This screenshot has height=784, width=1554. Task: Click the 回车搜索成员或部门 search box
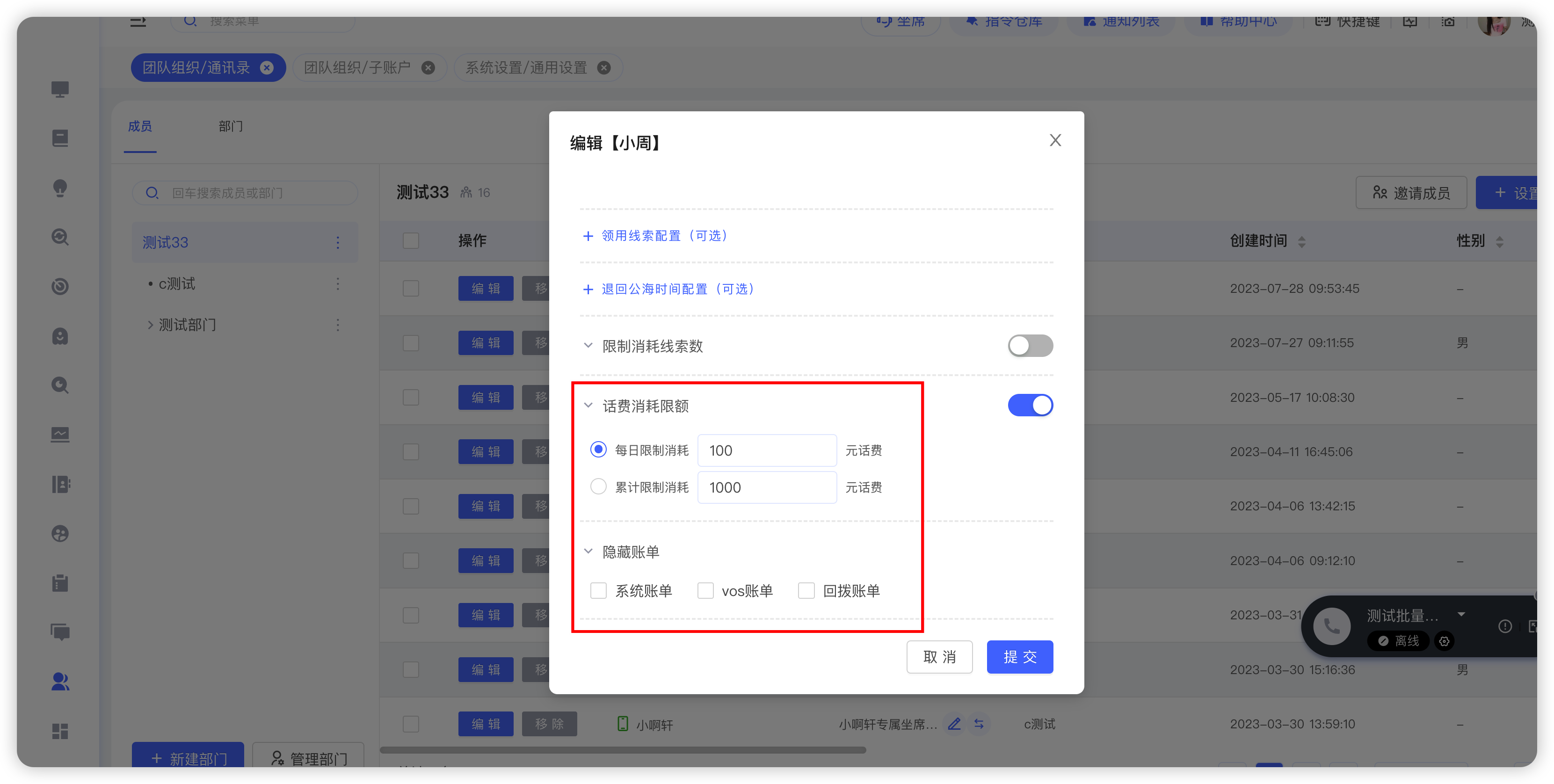tap(245, 193)
